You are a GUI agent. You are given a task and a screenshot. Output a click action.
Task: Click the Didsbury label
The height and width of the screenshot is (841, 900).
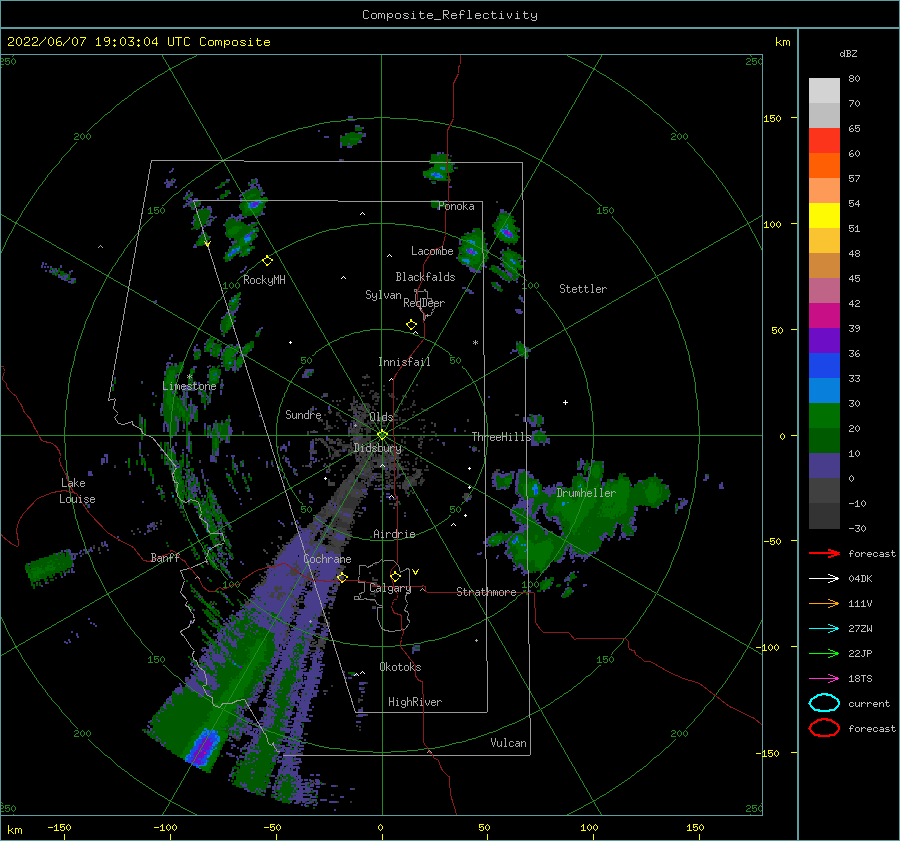pos(378,448)
